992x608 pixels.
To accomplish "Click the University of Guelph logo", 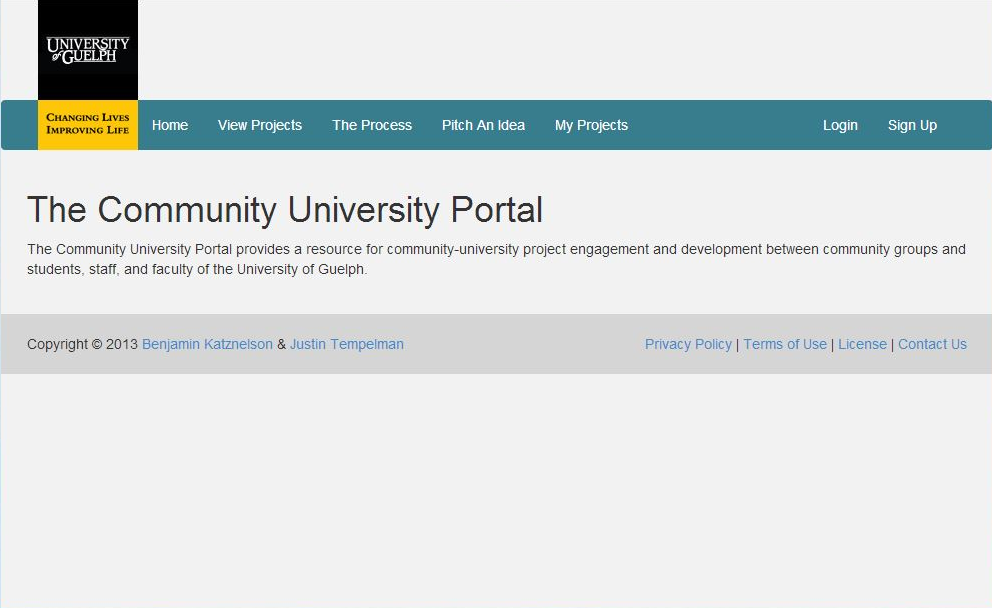I will tap(88, 50).
